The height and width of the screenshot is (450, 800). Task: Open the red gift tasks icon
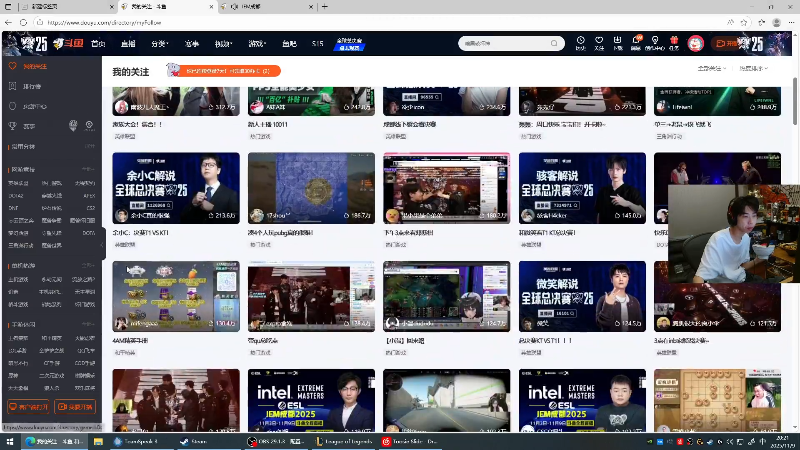674,43
